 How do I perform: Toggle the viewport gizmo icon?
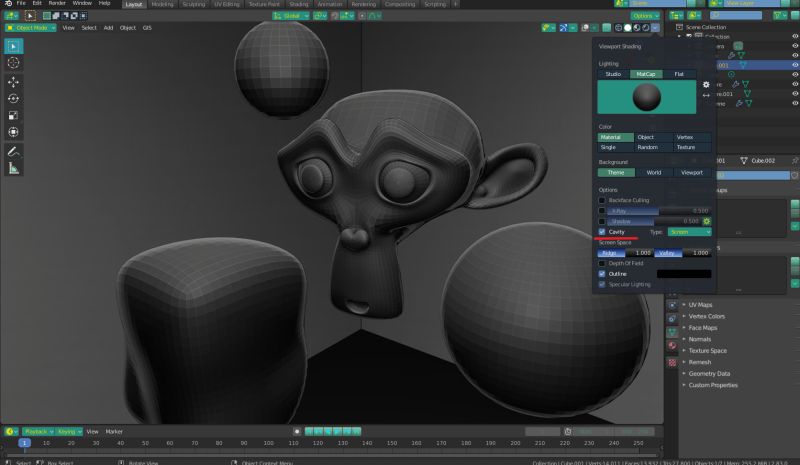(563, 28)
